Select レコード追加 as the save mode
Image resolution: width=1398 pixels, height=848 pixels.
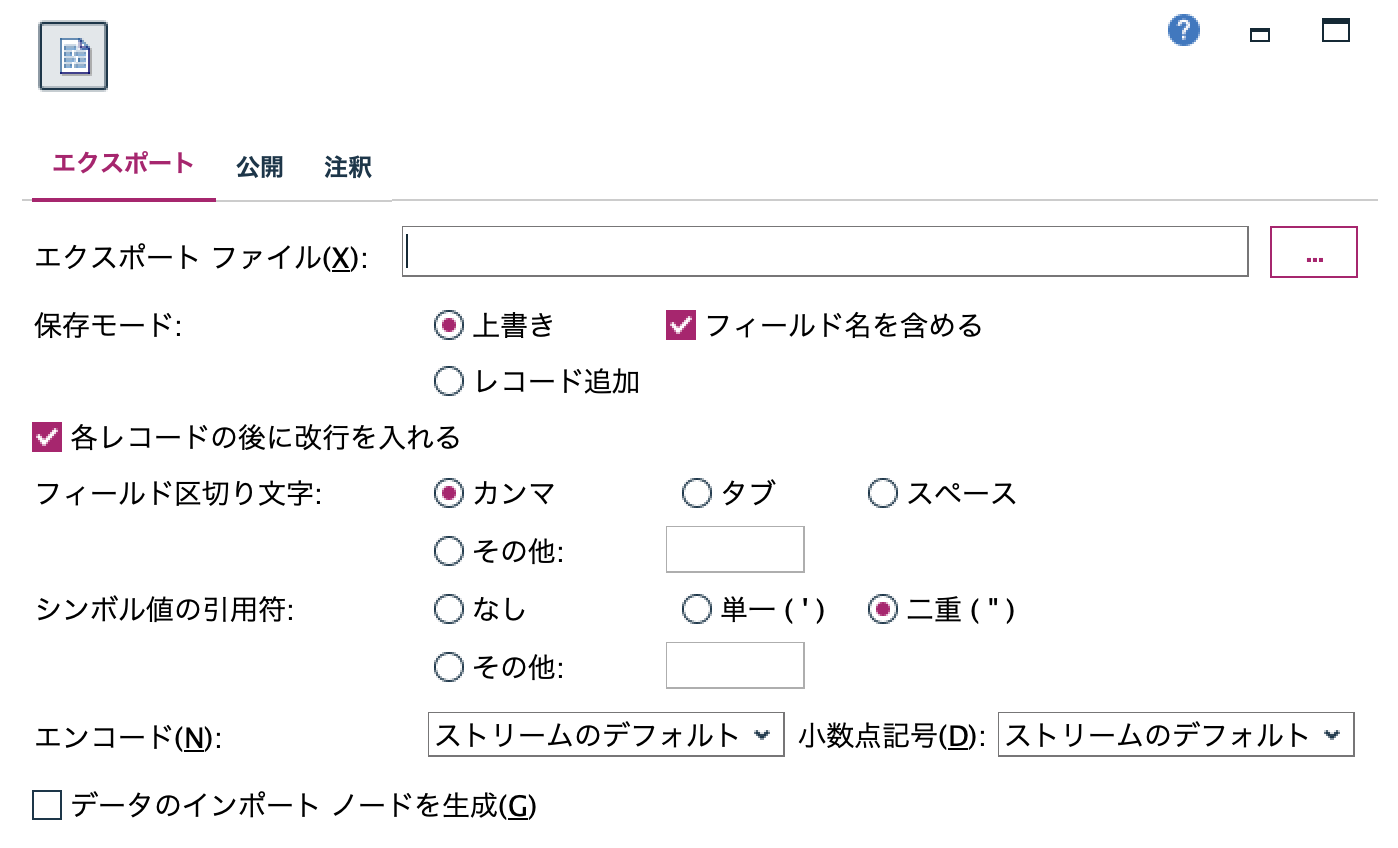coord(448,382)
